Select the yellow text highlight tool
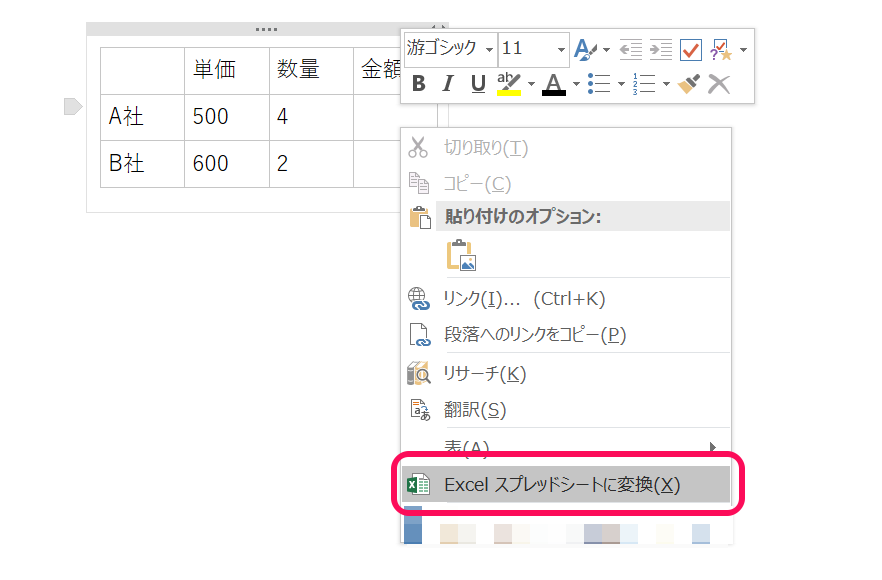 tap(506, 83)
